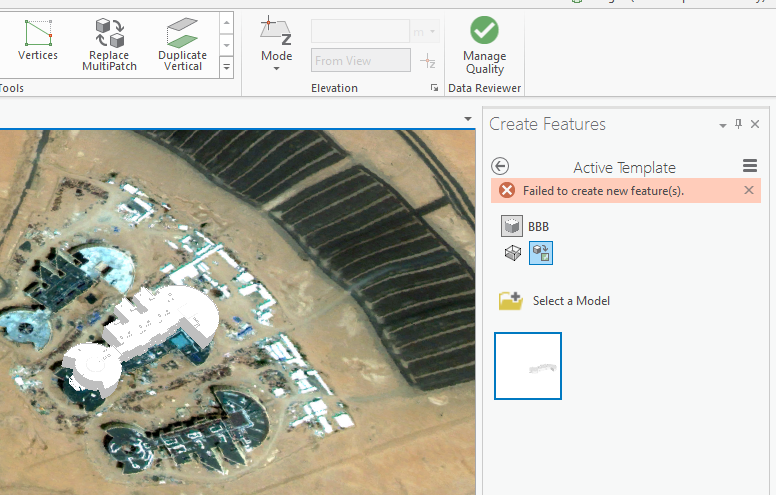Viewport: 776px width, 495px height.
Task: Open Elevation group settings launcher
Action: (435, 88)
